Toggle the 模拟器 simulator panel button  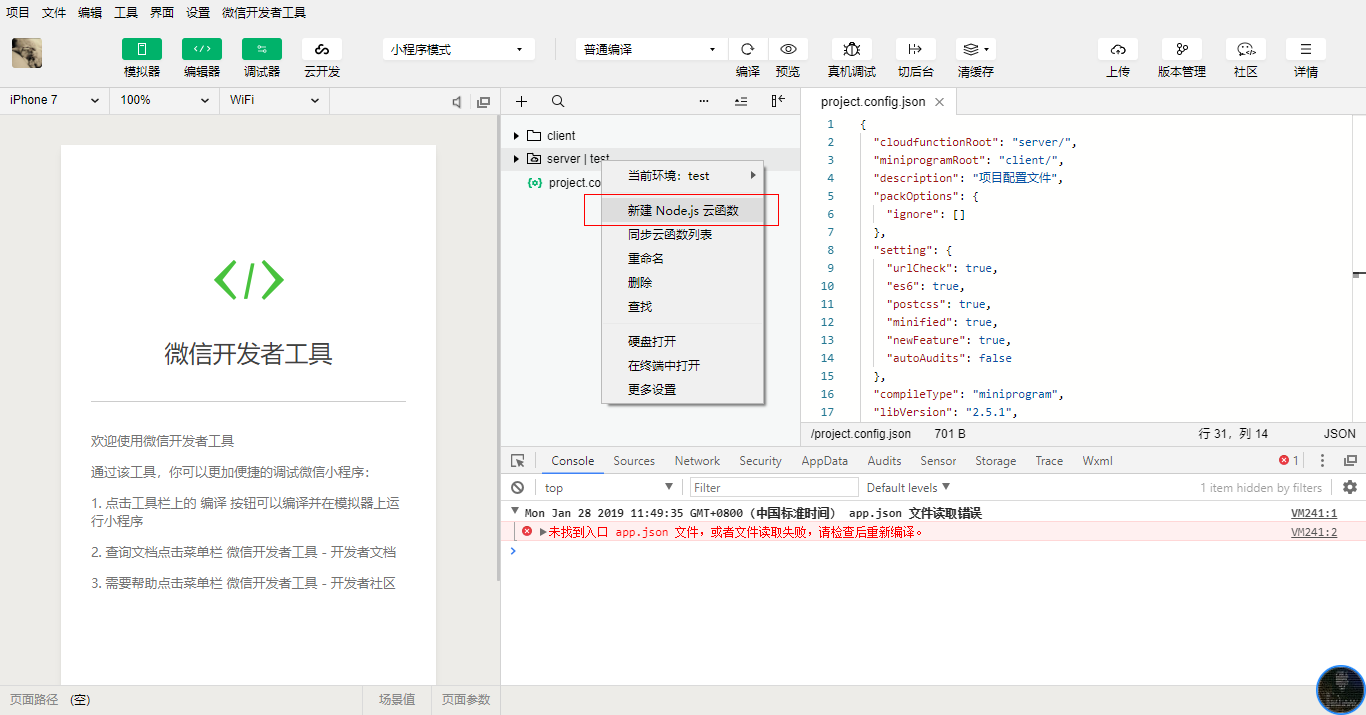(x=142, y=49)
